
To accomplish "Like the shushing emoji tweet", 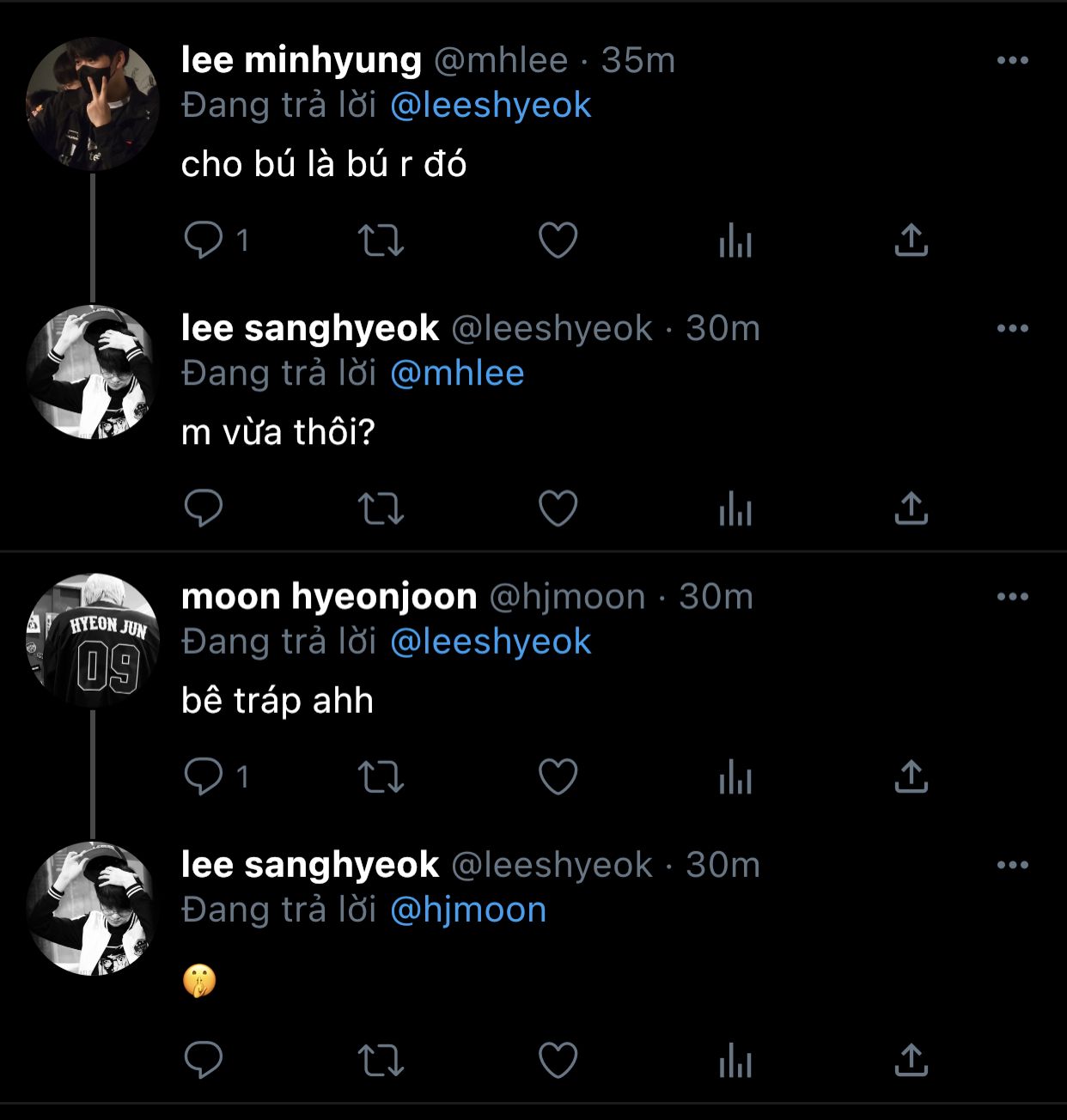I will tap(558, 1060).
